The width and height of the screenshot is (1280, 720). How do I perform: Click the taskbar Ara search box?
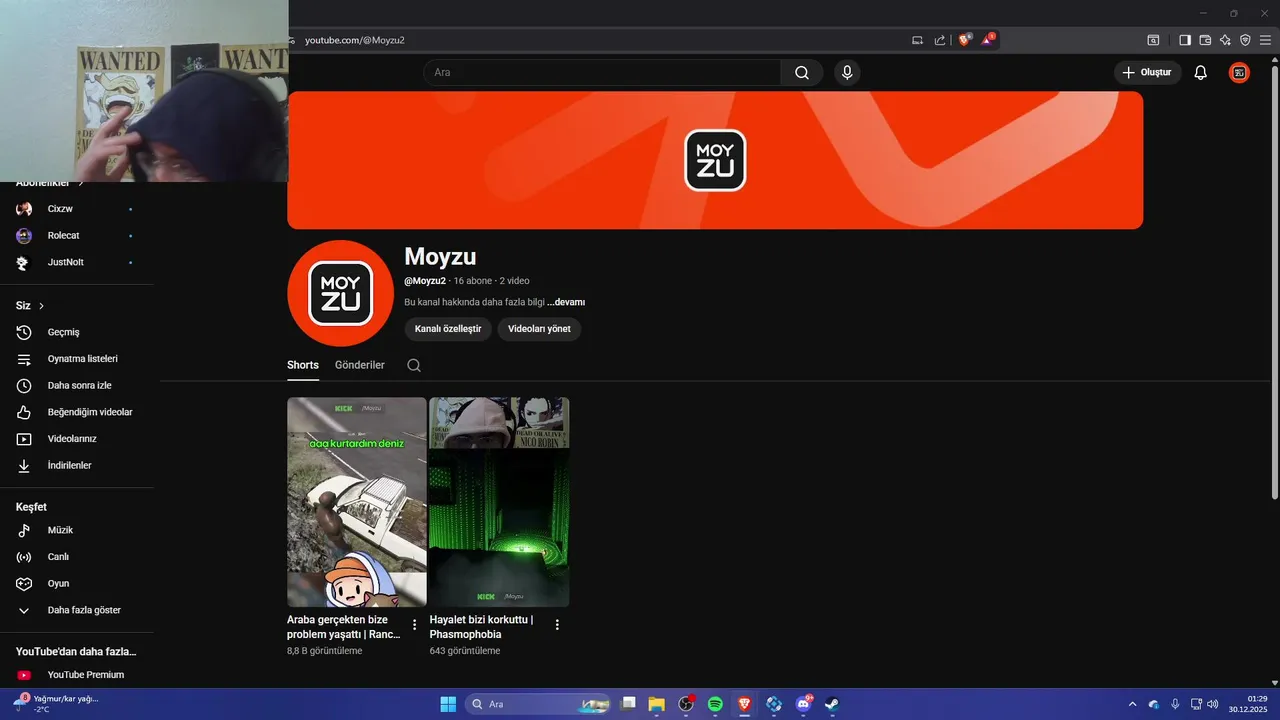tap(539, 704)
